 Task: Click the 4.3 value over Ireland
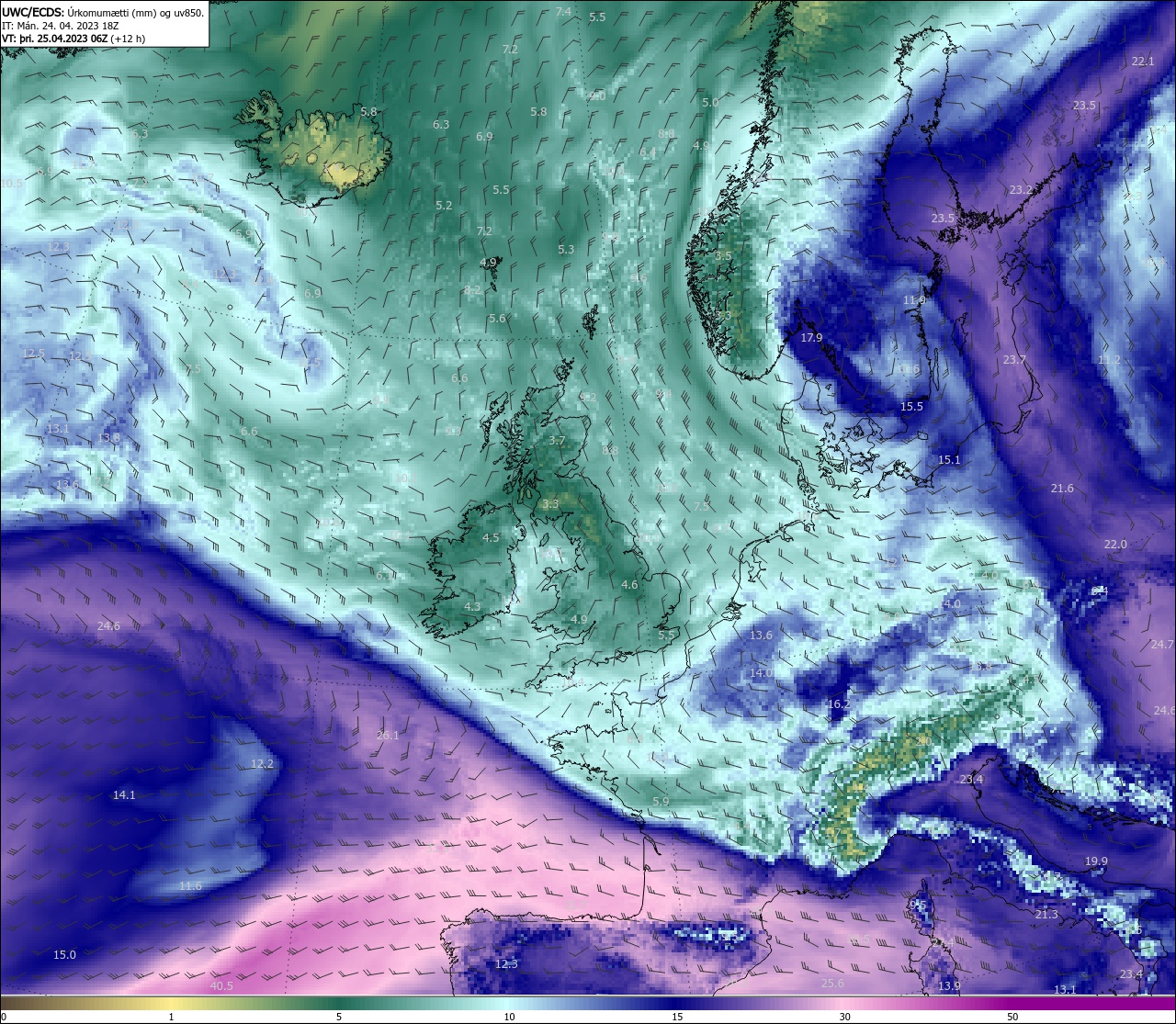(472, 607)
